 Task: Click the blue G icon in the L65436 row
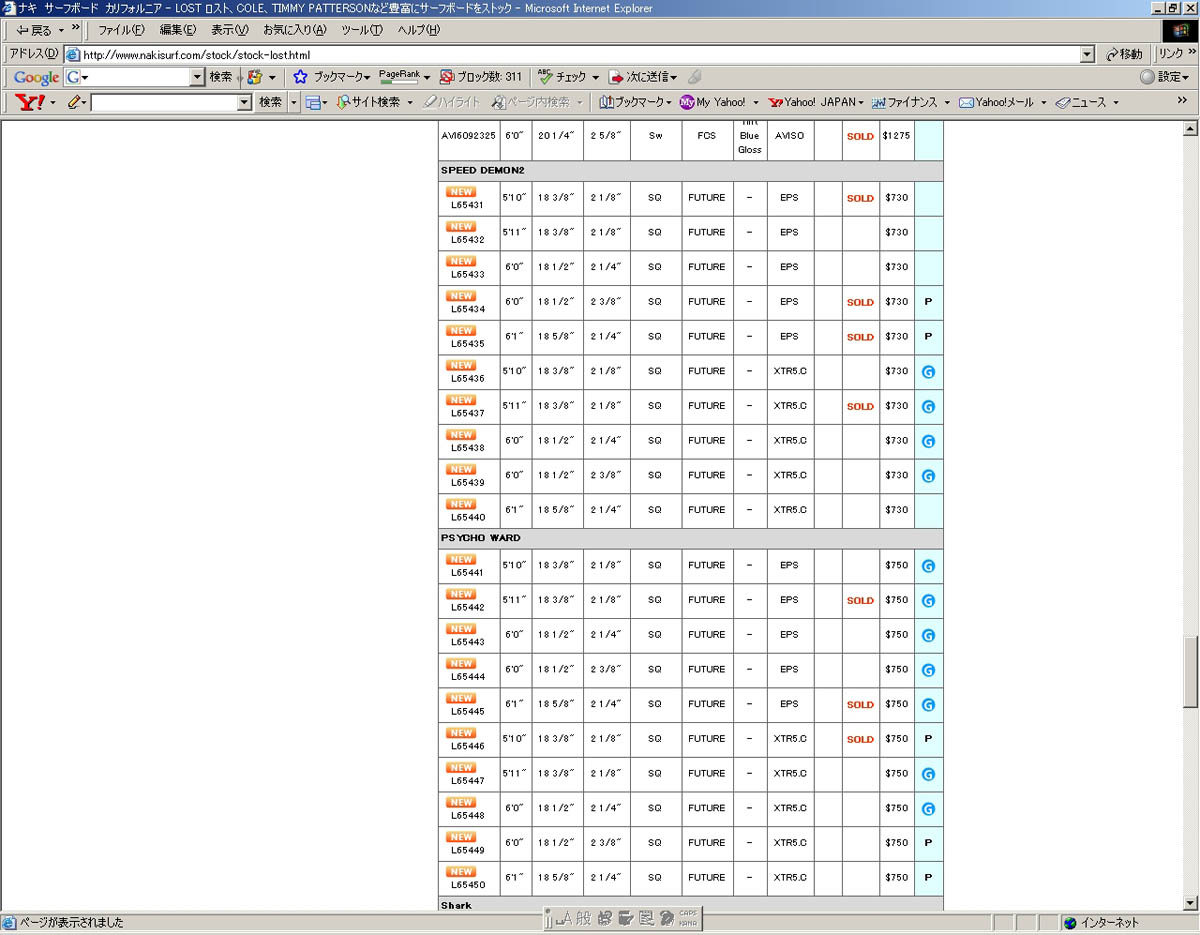[x=928, y=372]
